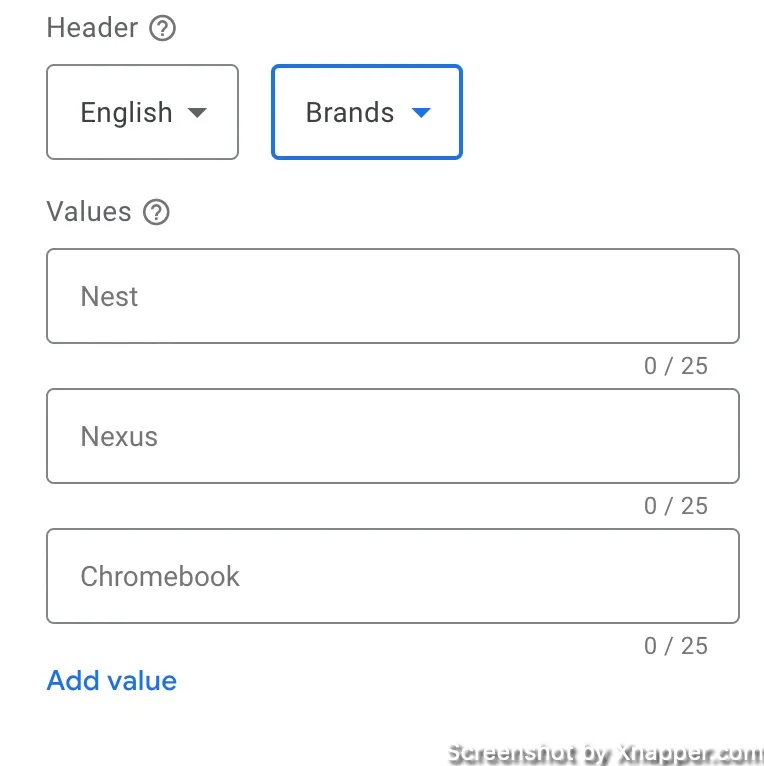Image resolution: width=764 pixels, height=766 pixels.
Task: Click the character counter below Nest field
Action: [675, 366]
